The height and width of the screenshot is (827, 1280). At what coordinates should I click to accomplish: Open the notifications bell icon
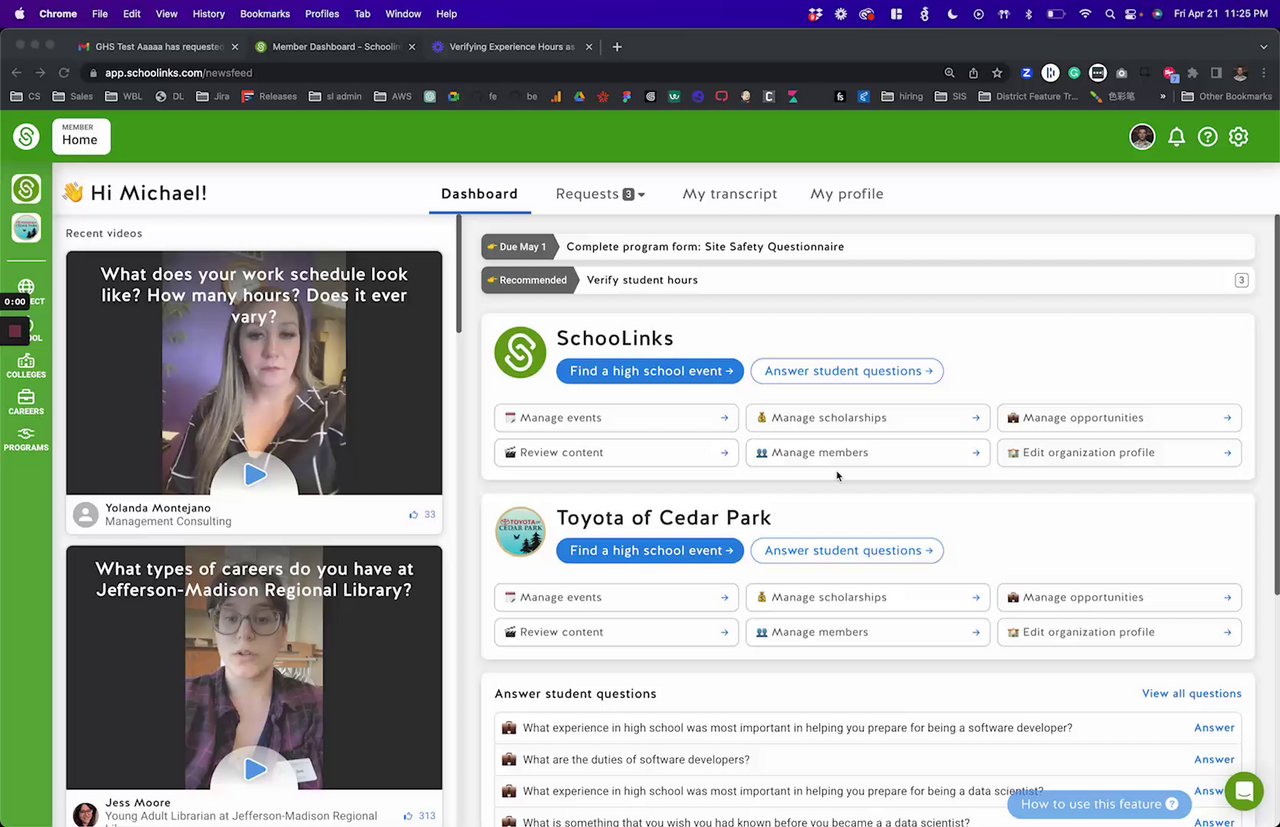point(1176,137)
